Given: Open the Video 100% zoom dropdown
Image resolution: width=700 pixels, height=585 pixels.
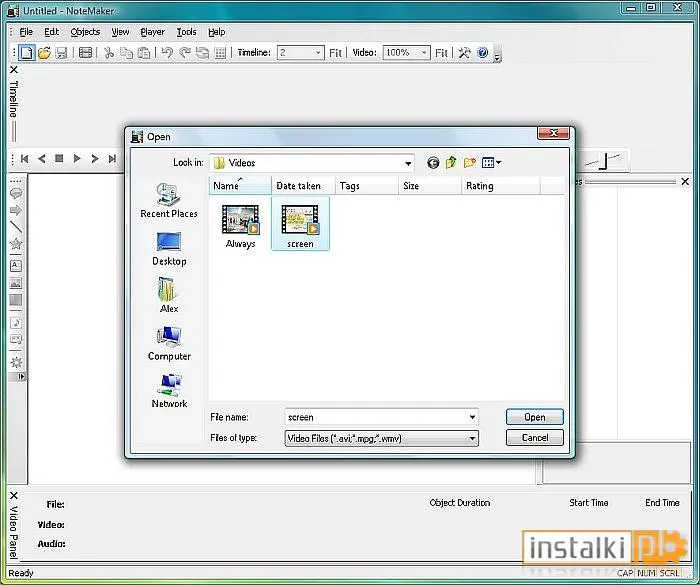Looking at the screenshot, I should (x=424, y=53).
